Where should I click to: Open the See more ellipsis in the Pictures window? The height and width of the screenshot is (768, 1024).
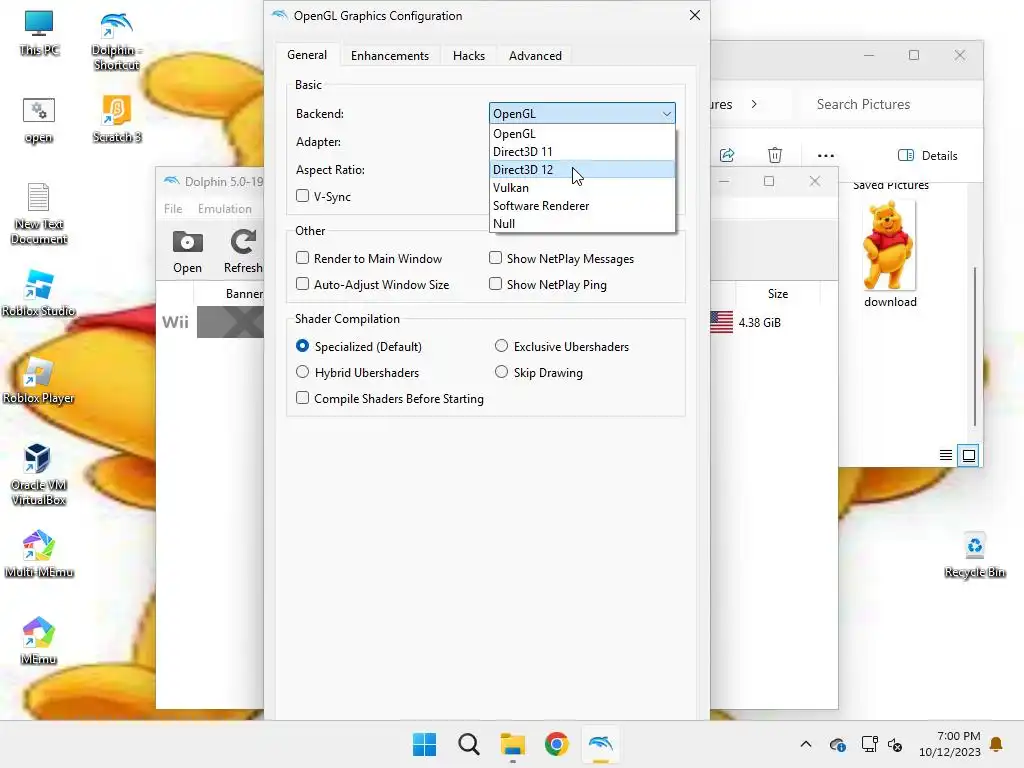[x=825, y=155]
